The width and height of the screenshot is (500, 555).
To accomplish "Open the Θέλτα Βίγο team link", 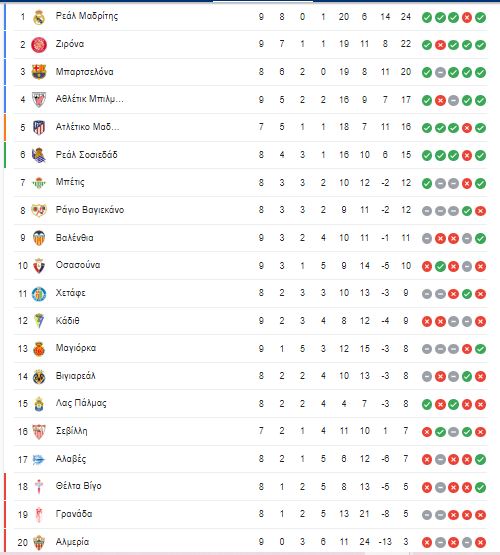I will click(x=79, y=486).
